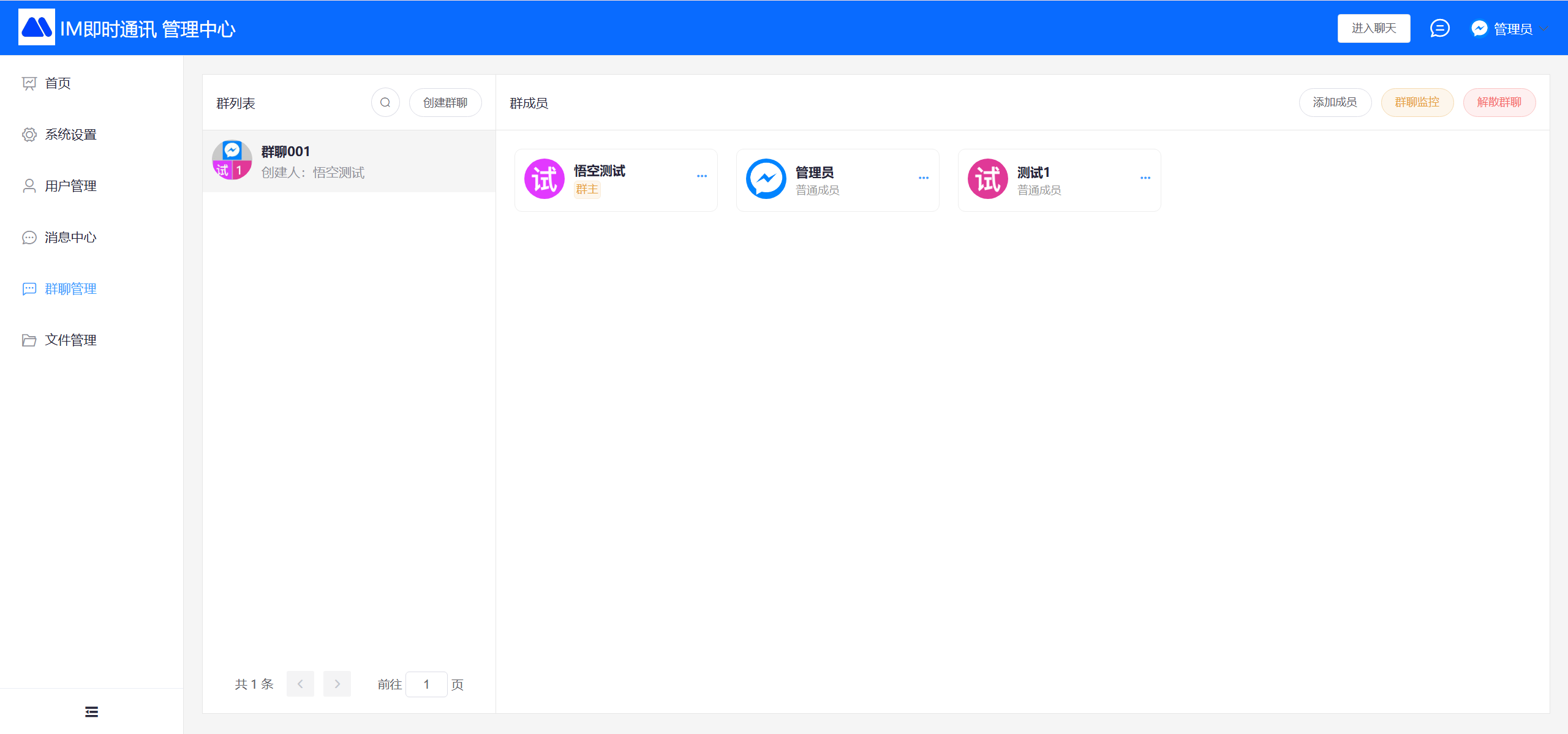
Task: Click the search icon in group list
Action: coord(385,102)
